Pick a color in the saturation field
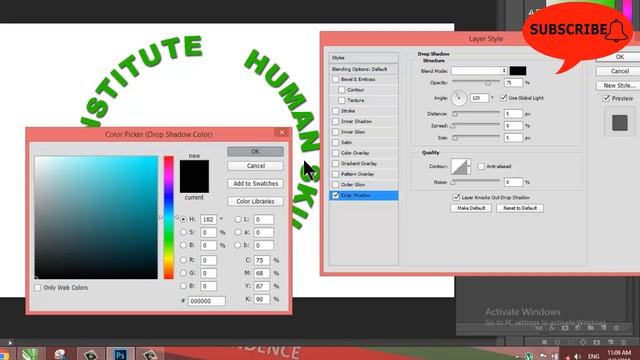This screenshot has width=640, height=360. pos(96,217)
